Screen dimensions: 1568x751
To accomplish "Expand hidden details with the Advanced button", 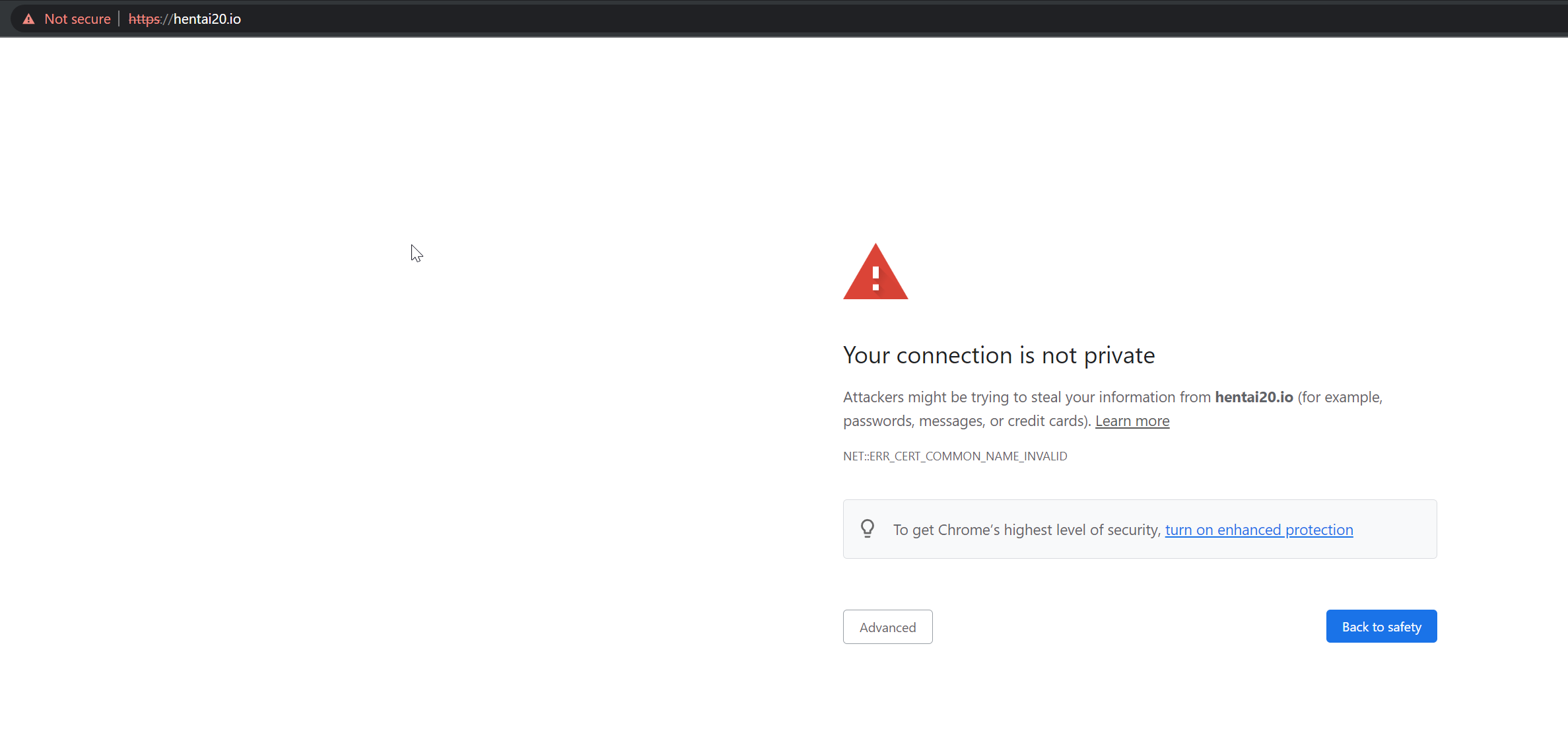I will coord(887,626).
